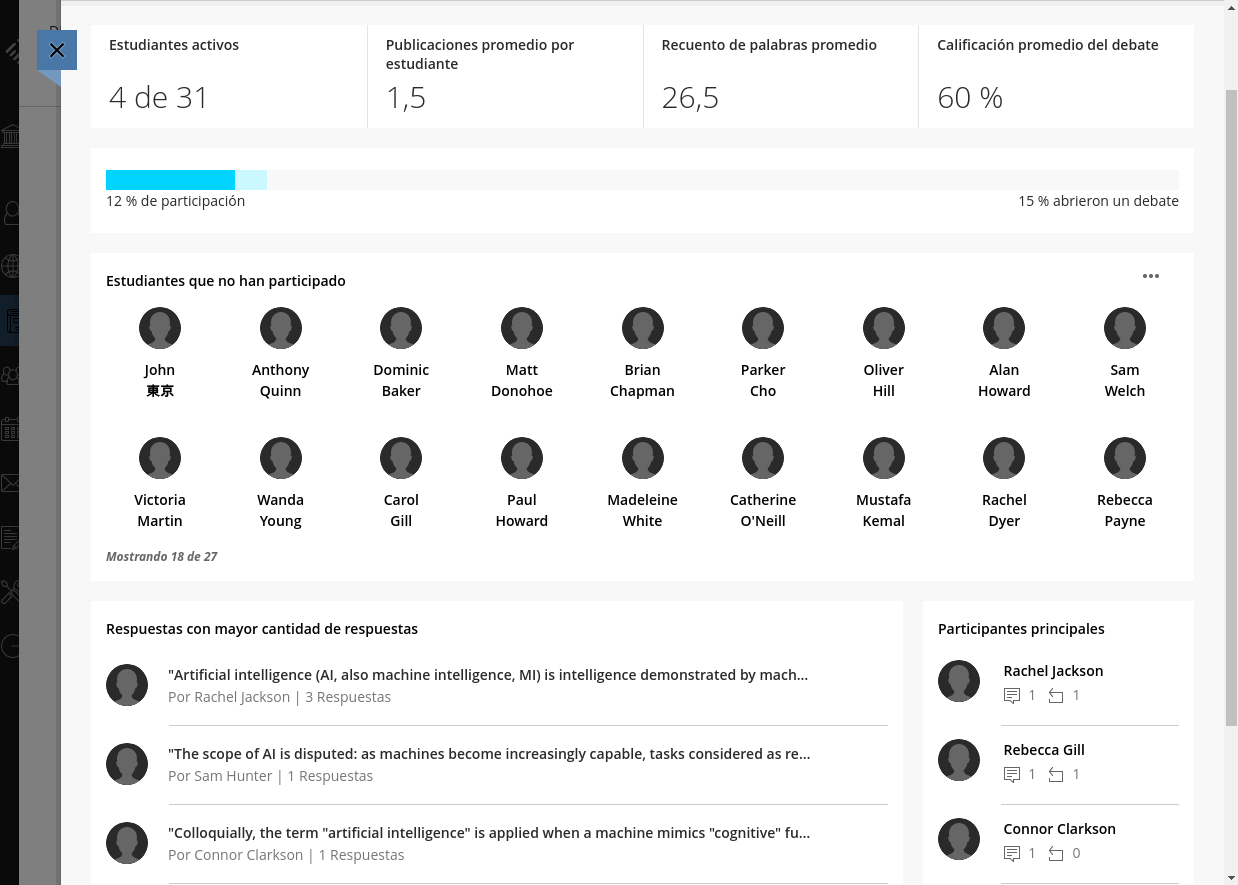Close the discussion analytics panel
1238x885 pixels.
[x=57, y=50]
